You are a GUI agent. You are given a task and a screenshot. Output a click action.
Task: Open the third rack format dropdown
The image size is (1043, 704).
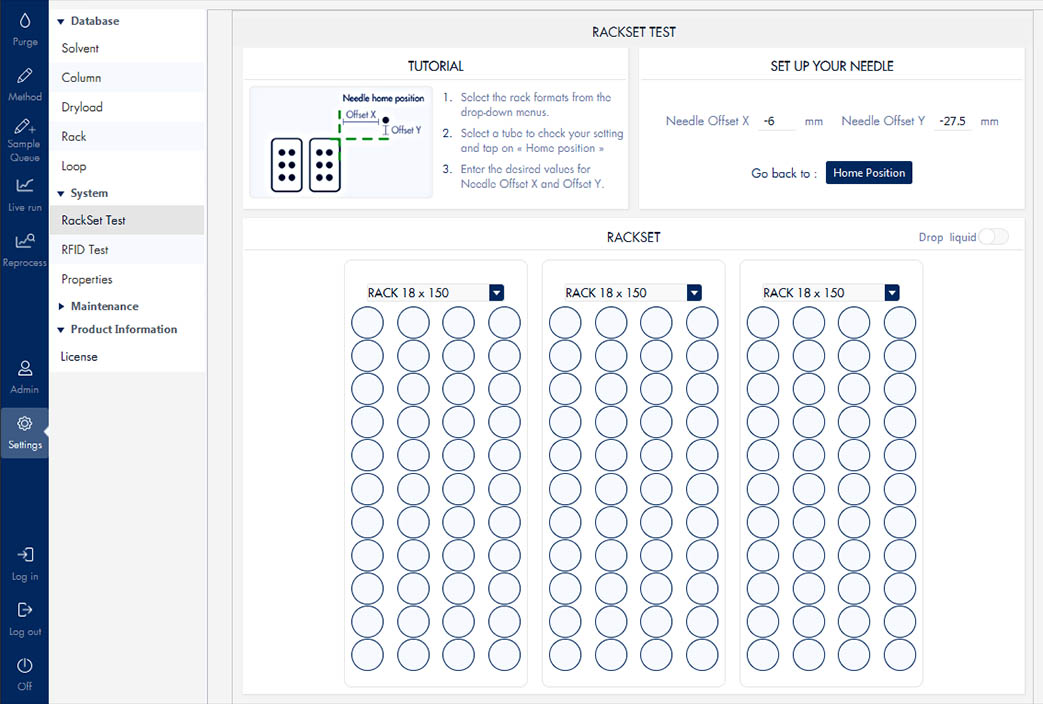click(x=892, y=292)
